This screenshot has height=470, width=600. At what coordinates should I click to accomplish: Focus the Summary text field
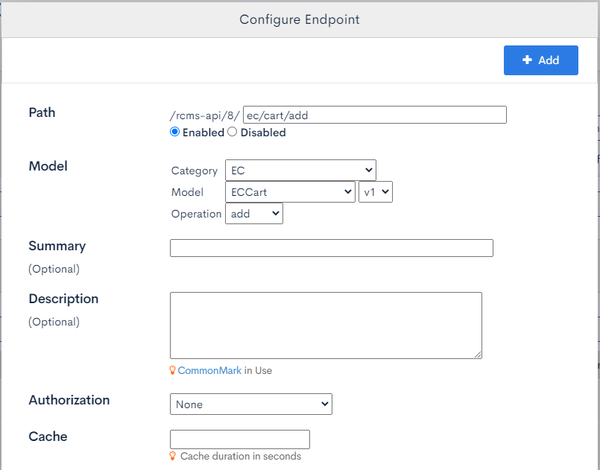332,248
